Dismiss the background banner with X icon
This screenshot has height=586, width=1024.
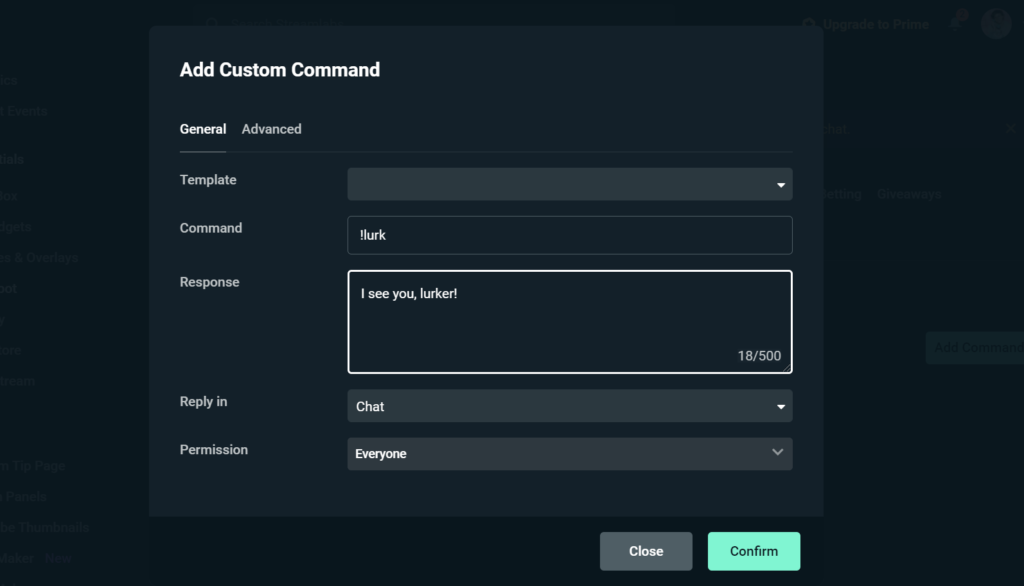(1010, 129)
